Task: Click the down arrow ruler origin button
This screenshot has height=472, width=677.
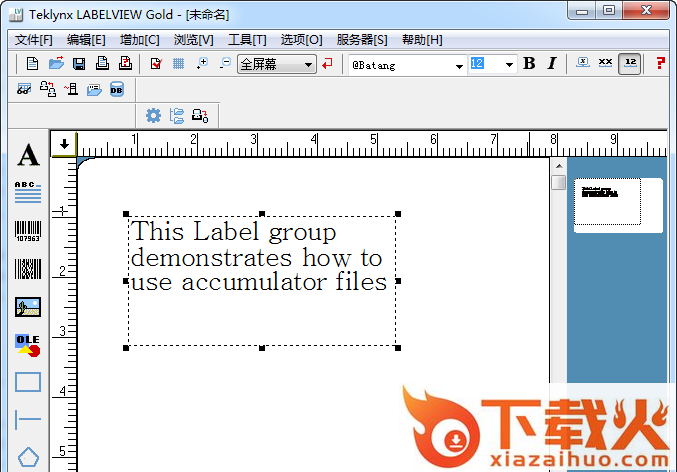Action: pyautogui.click(x=64, y=144)
